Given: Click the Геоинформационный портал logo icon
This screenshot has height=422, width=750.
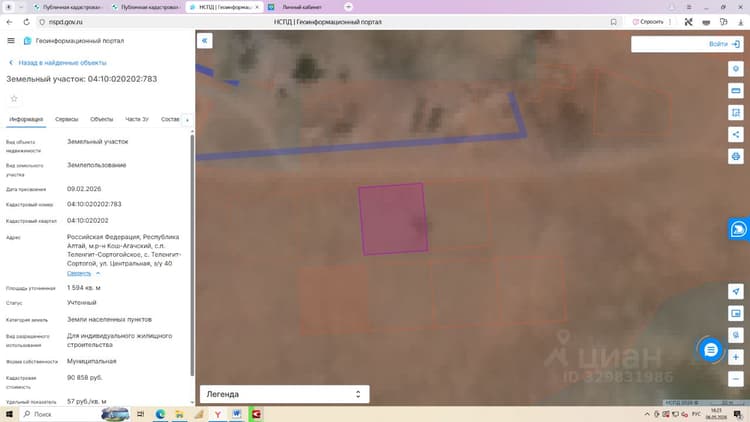Looking at the screenshot, I should [27, 41].
